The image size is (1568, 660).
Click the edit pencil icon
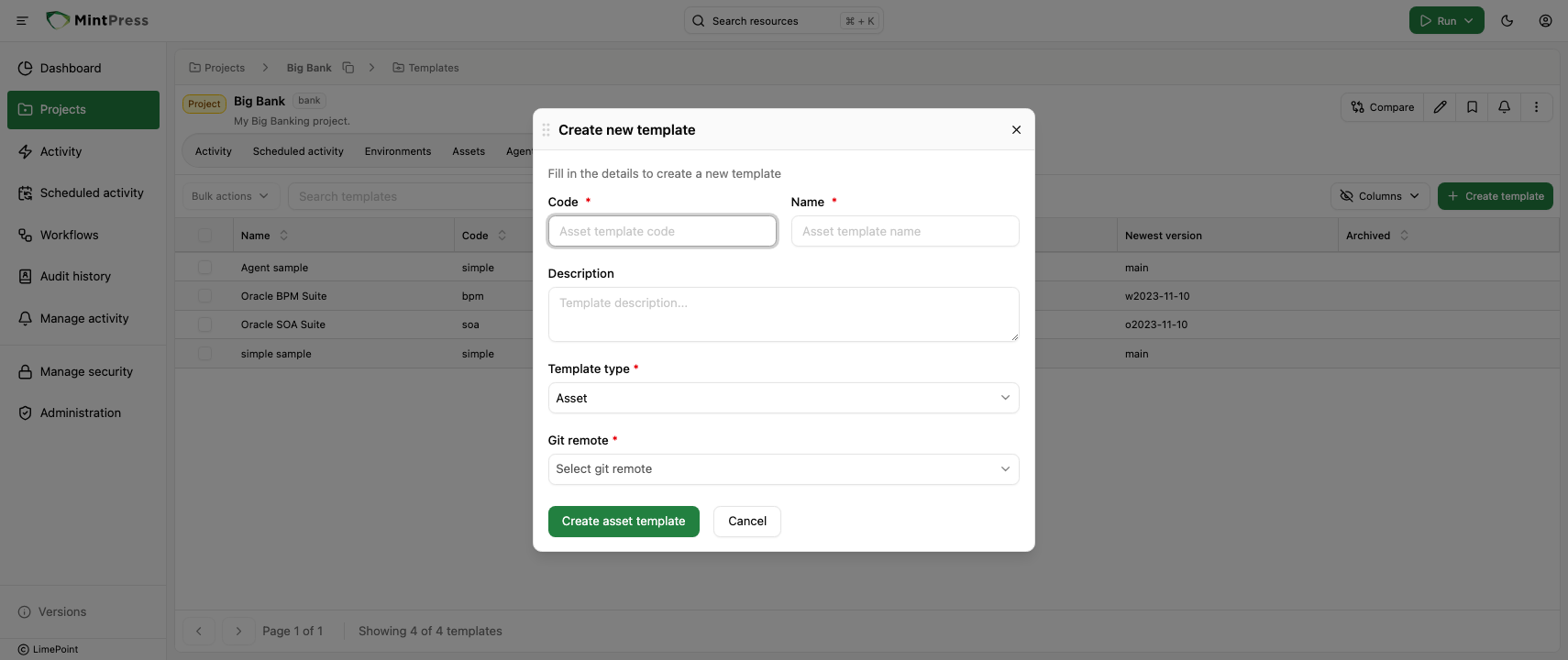coord(1440,107)
